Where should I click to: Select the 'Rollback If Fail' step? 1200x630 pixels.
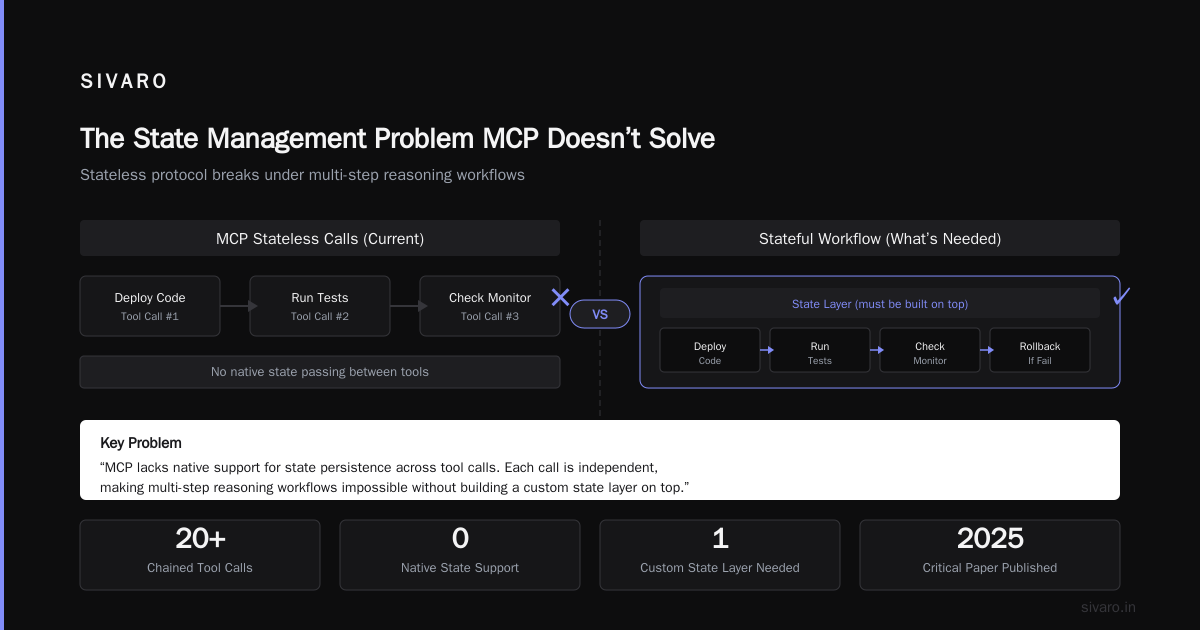[x=1040, y=350]
